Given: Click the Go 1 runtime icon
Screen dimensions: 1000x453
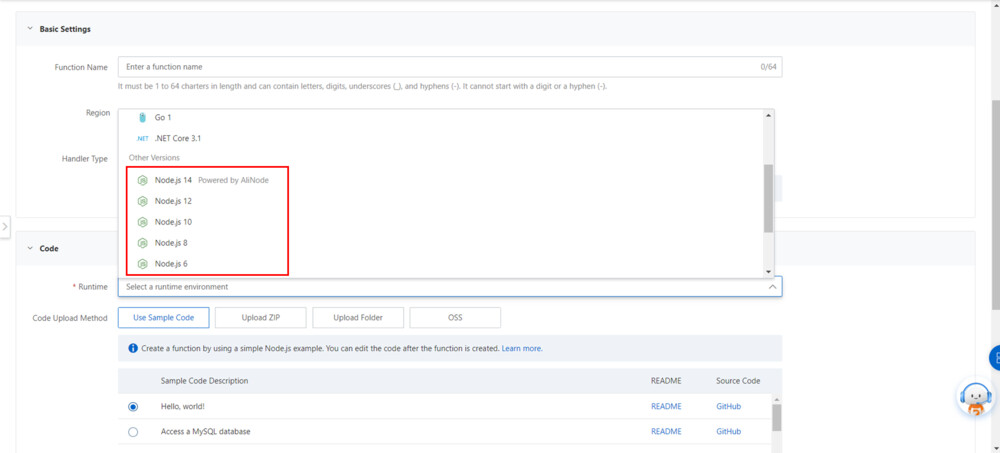Looking at the screenshot, I should (x=142, y=118).
